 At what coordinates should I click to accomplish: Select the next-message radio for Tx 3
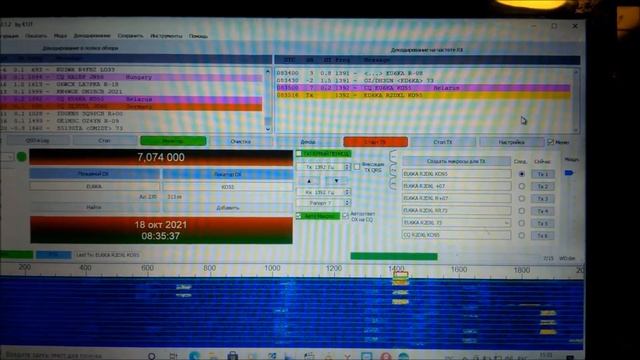tap(521, 198)
